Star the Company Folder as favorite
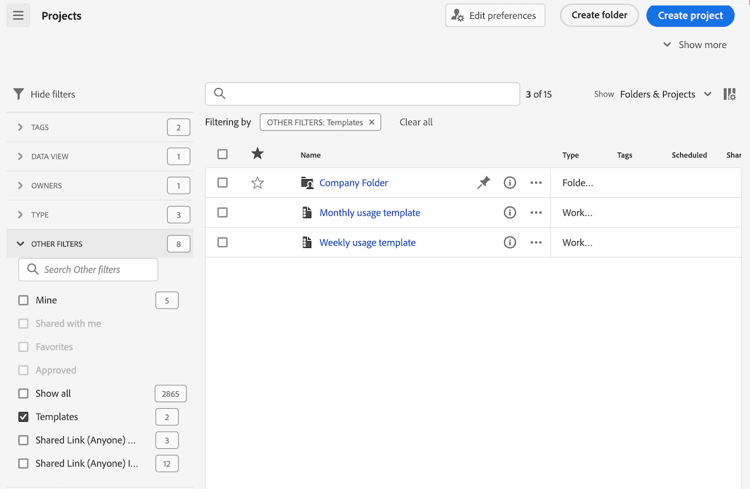 (x=257, y=183)
